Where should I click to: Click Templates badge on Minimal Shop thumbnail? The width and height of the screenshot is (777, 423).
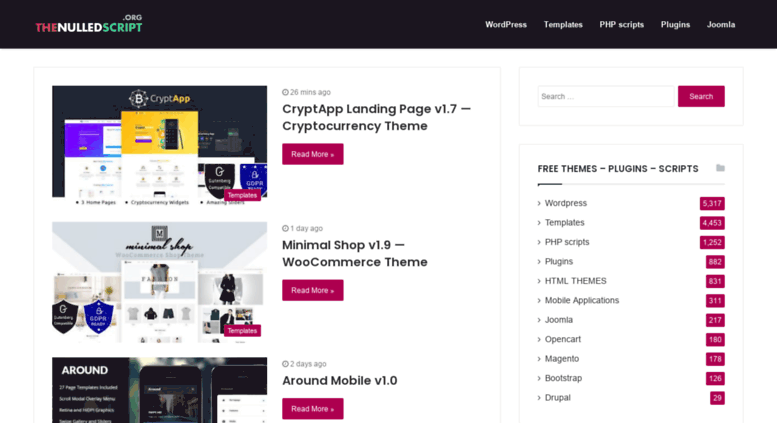click(x=242, y=330)
